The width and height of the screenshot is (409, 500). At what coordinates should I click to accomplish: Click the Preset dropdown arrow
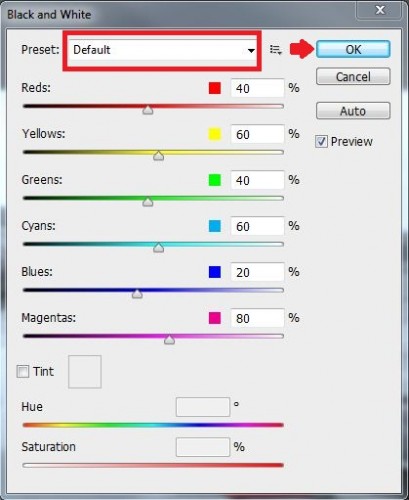pyautogui.click(x=251, y=50)
